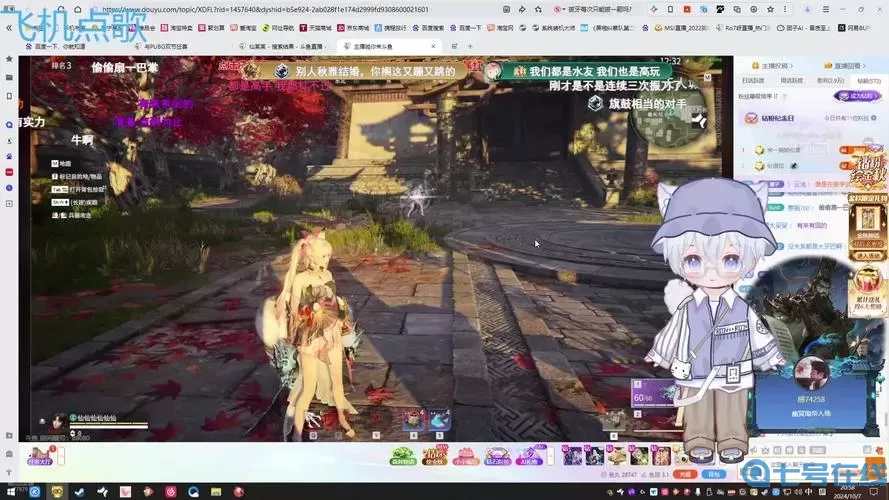Click the 森林物语 gift icon

[x=404, y=457]
